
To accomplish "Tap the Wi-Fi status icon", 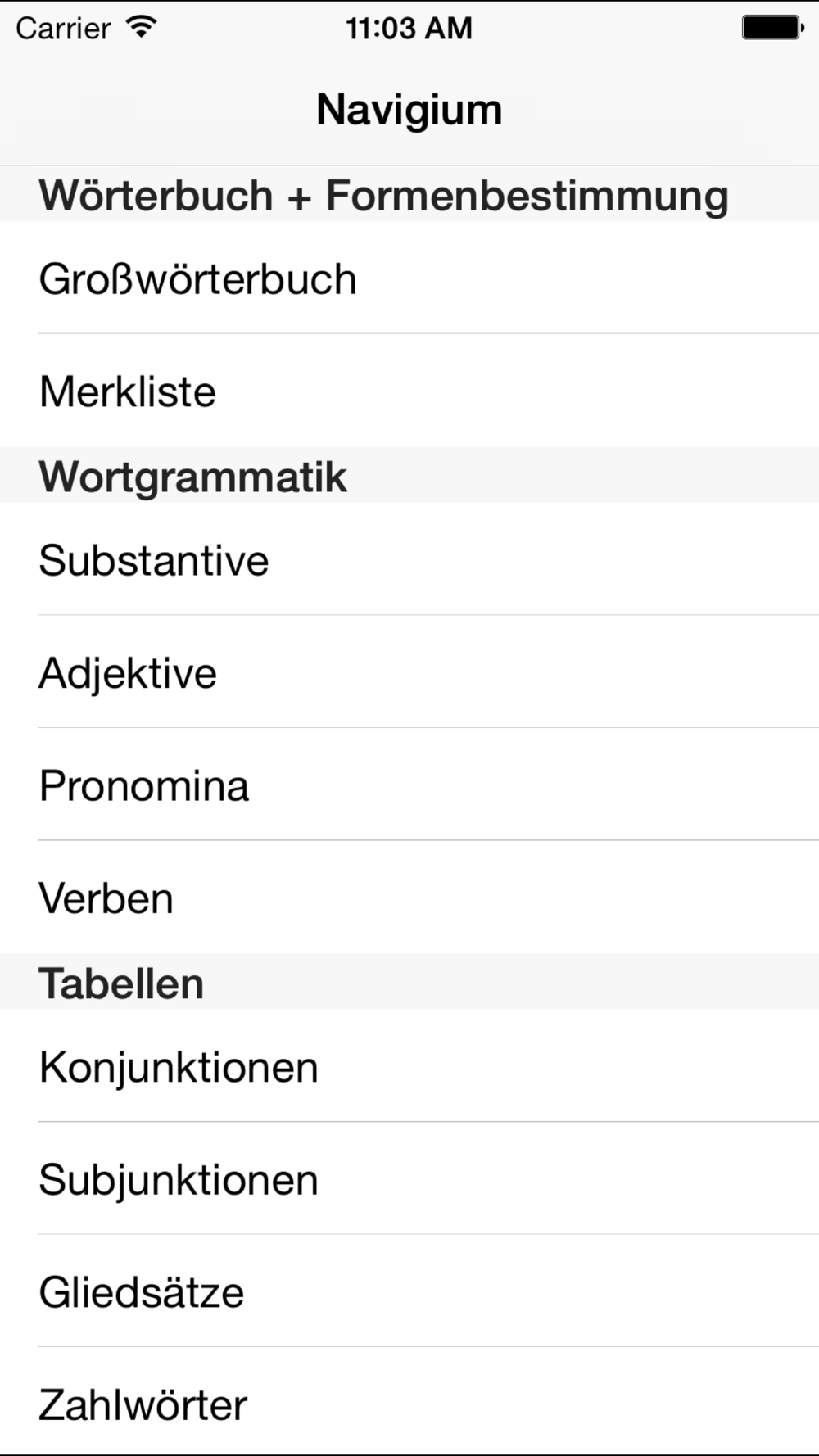I will [142, 28].
